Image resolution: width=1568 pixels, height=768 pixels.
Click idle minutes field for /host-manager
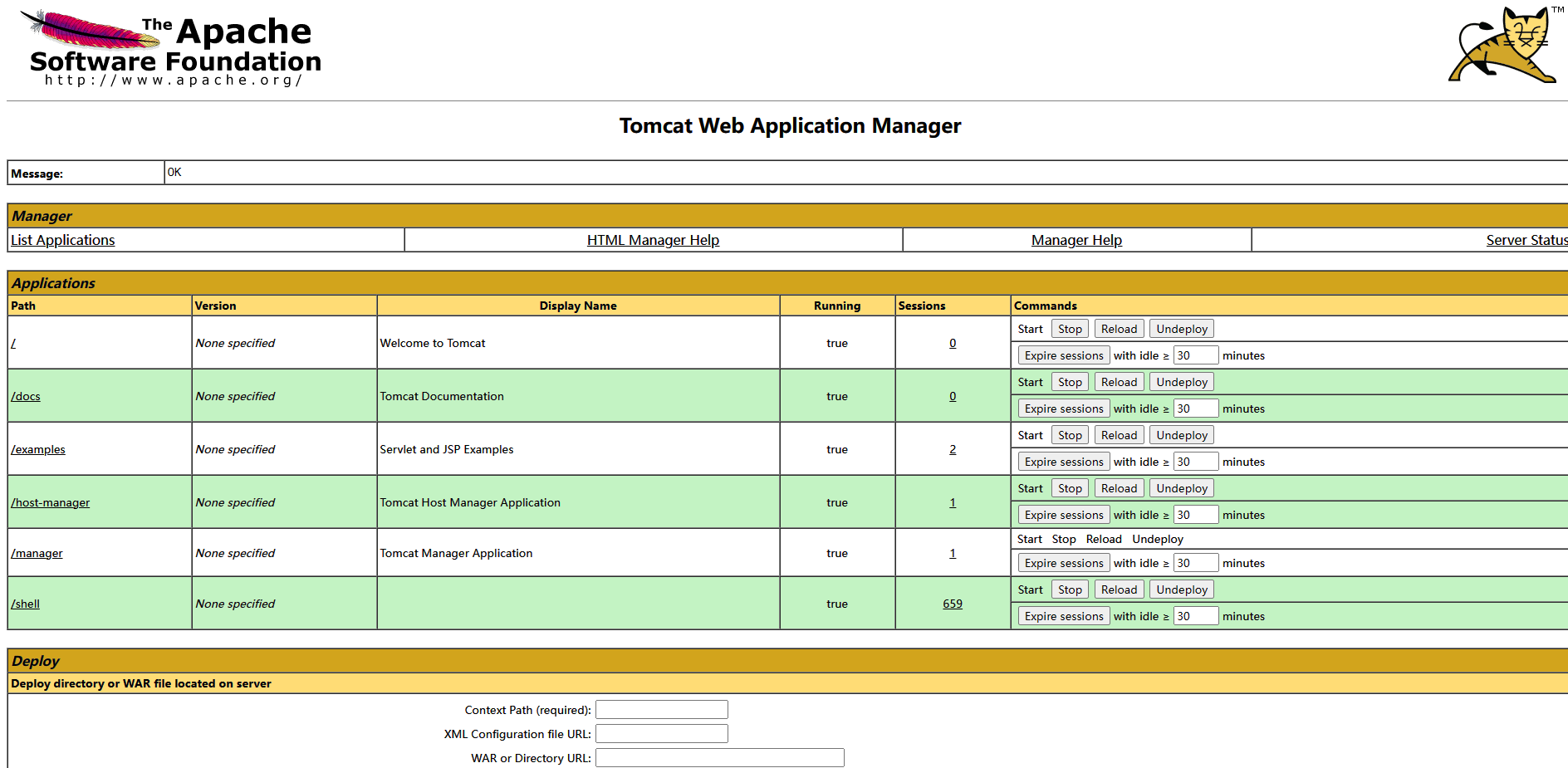pos(1196,515)
